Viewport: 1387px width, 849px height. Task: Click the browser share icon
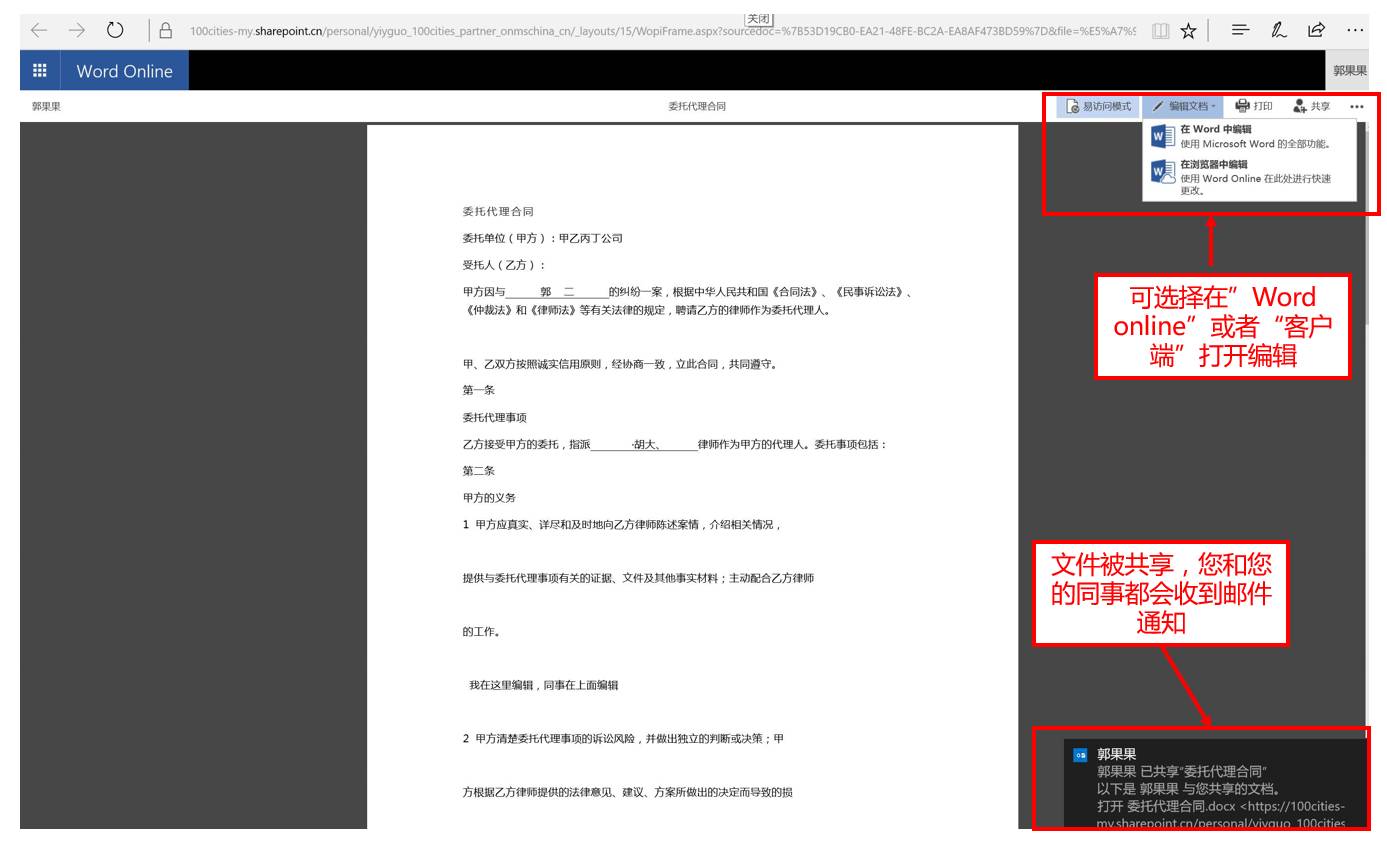pyautogui.click(x=1317, y=30)
